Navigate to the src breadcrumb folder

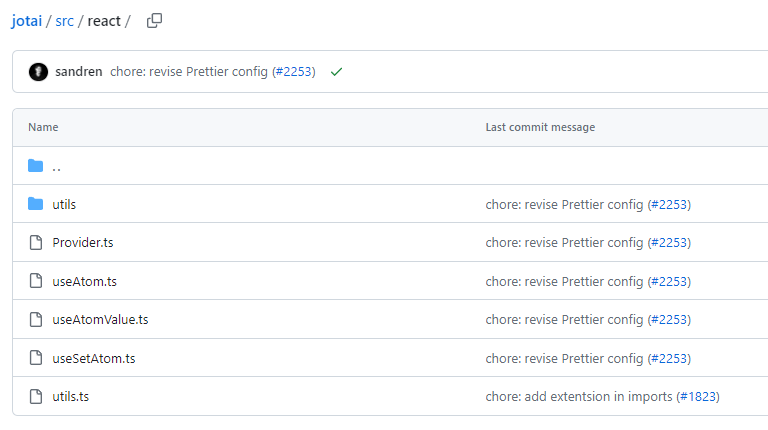[x=64, y=21]
